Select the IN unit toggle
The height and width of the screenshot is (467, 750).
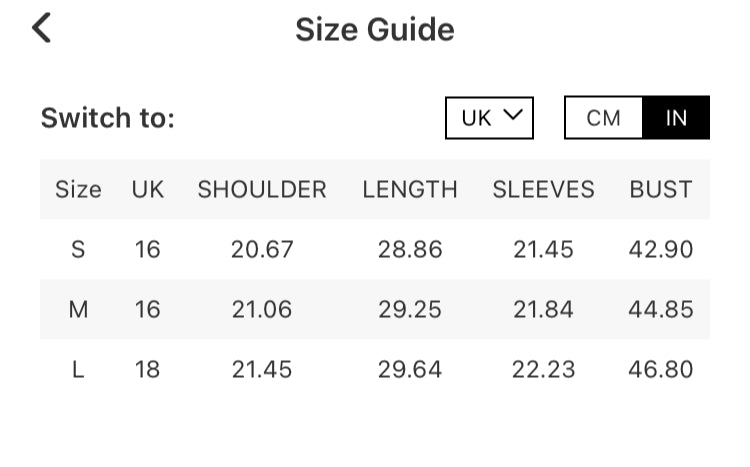(x=676, y=118)
